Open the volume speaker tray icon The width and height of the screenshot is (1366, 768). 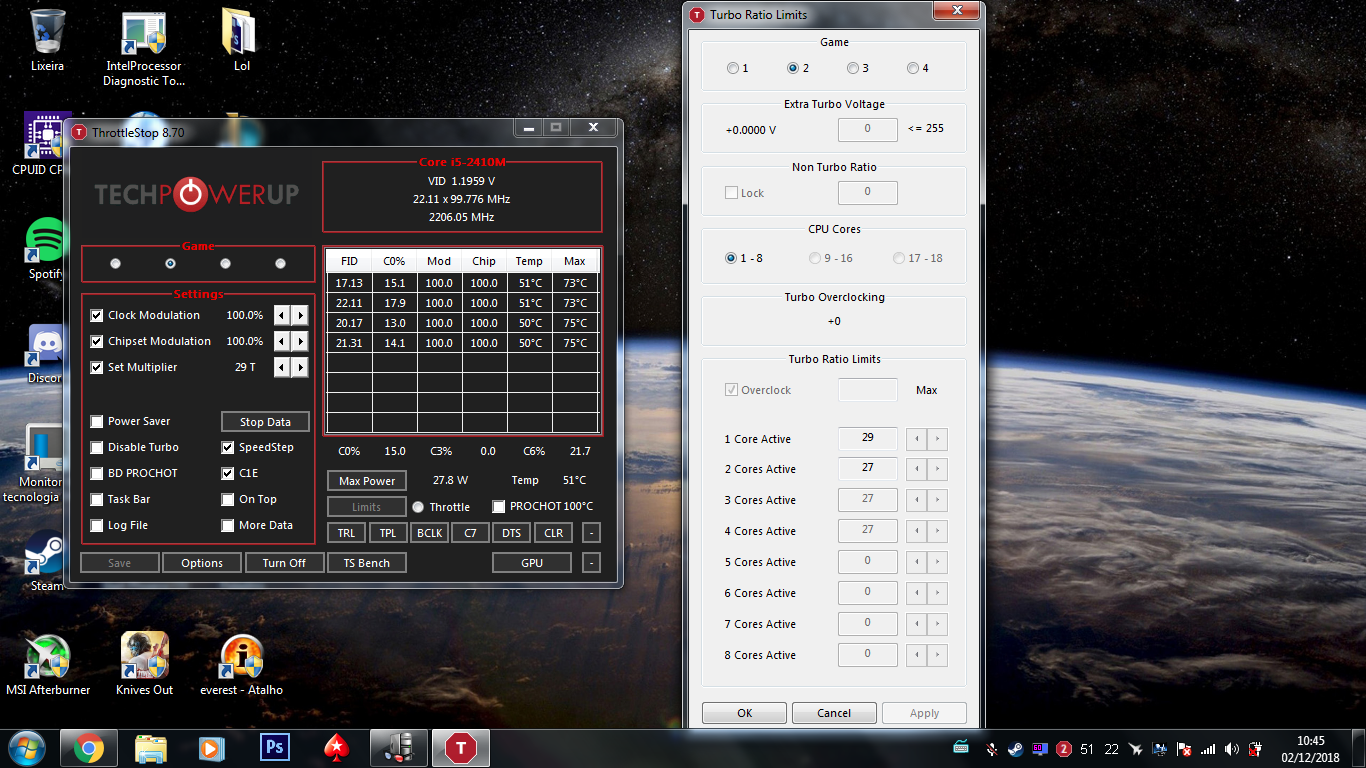tap(1231, 749)
